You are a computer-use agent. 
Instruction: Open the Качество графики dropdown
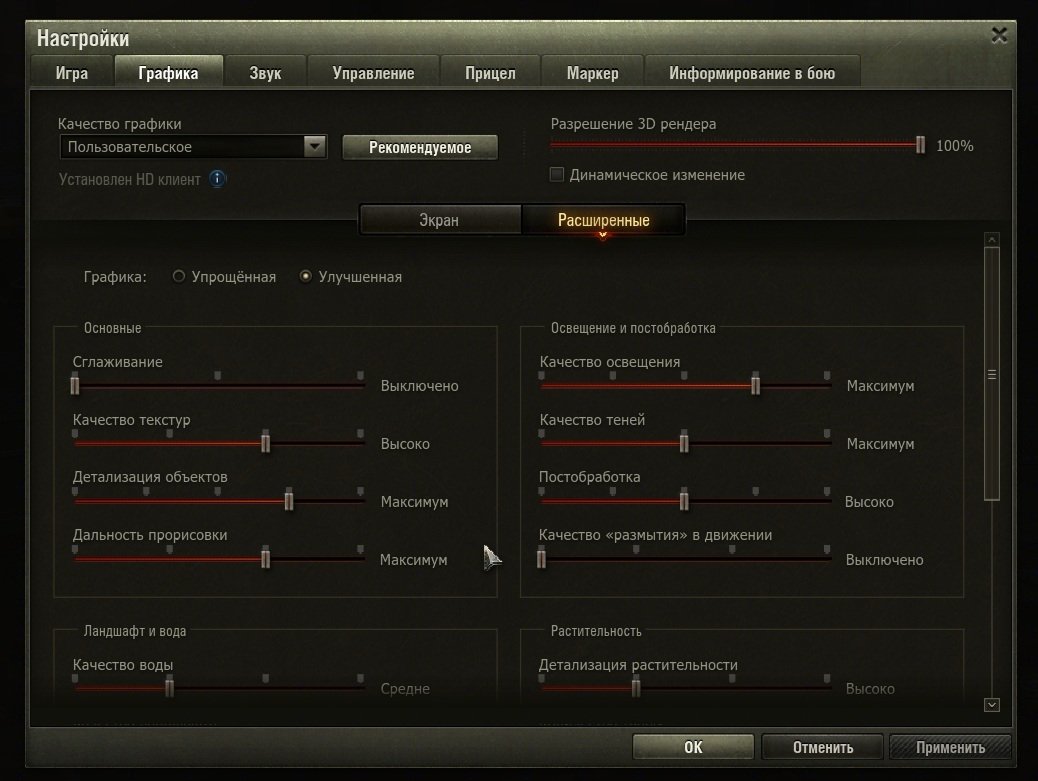pyautogui.click(x=193, y=146)
